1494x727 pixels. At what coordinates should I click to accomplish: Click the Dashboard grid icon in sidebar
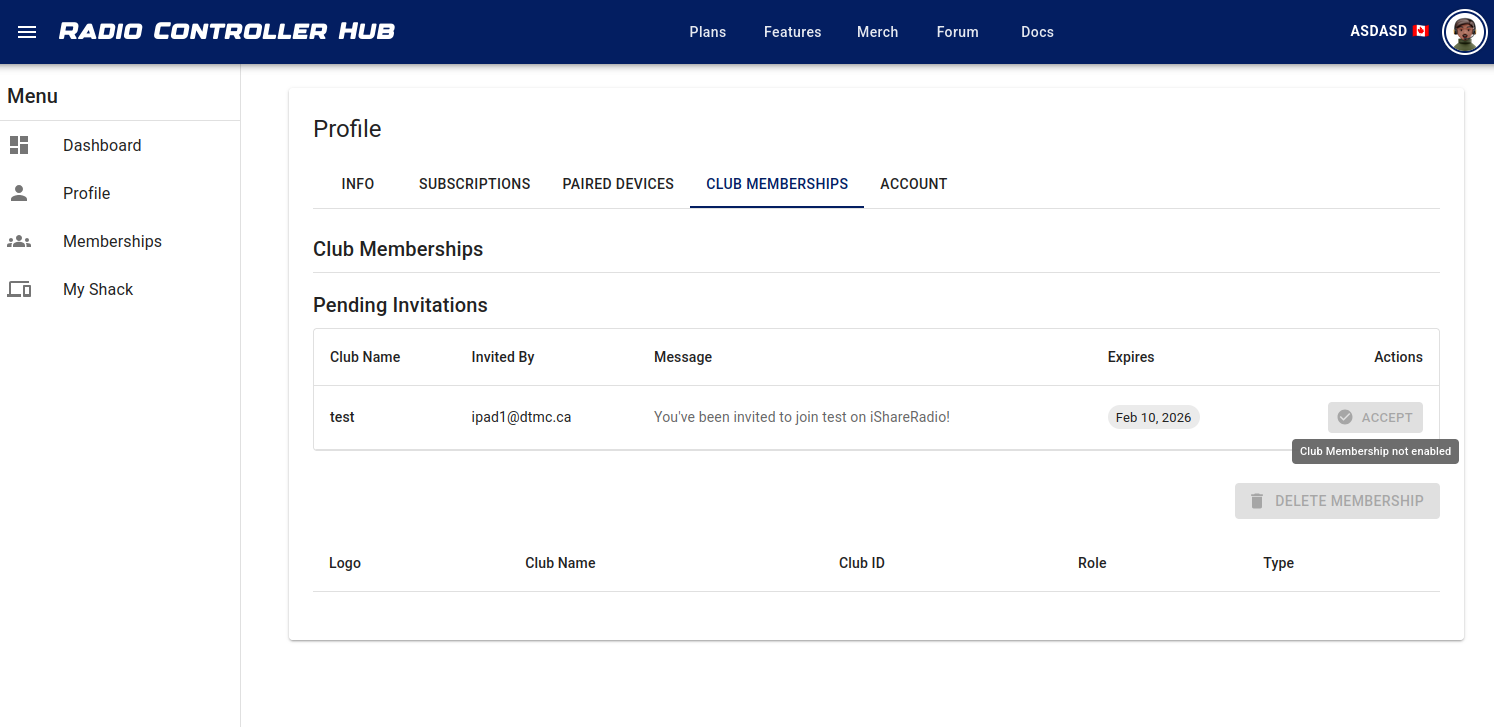coord(19,145)
